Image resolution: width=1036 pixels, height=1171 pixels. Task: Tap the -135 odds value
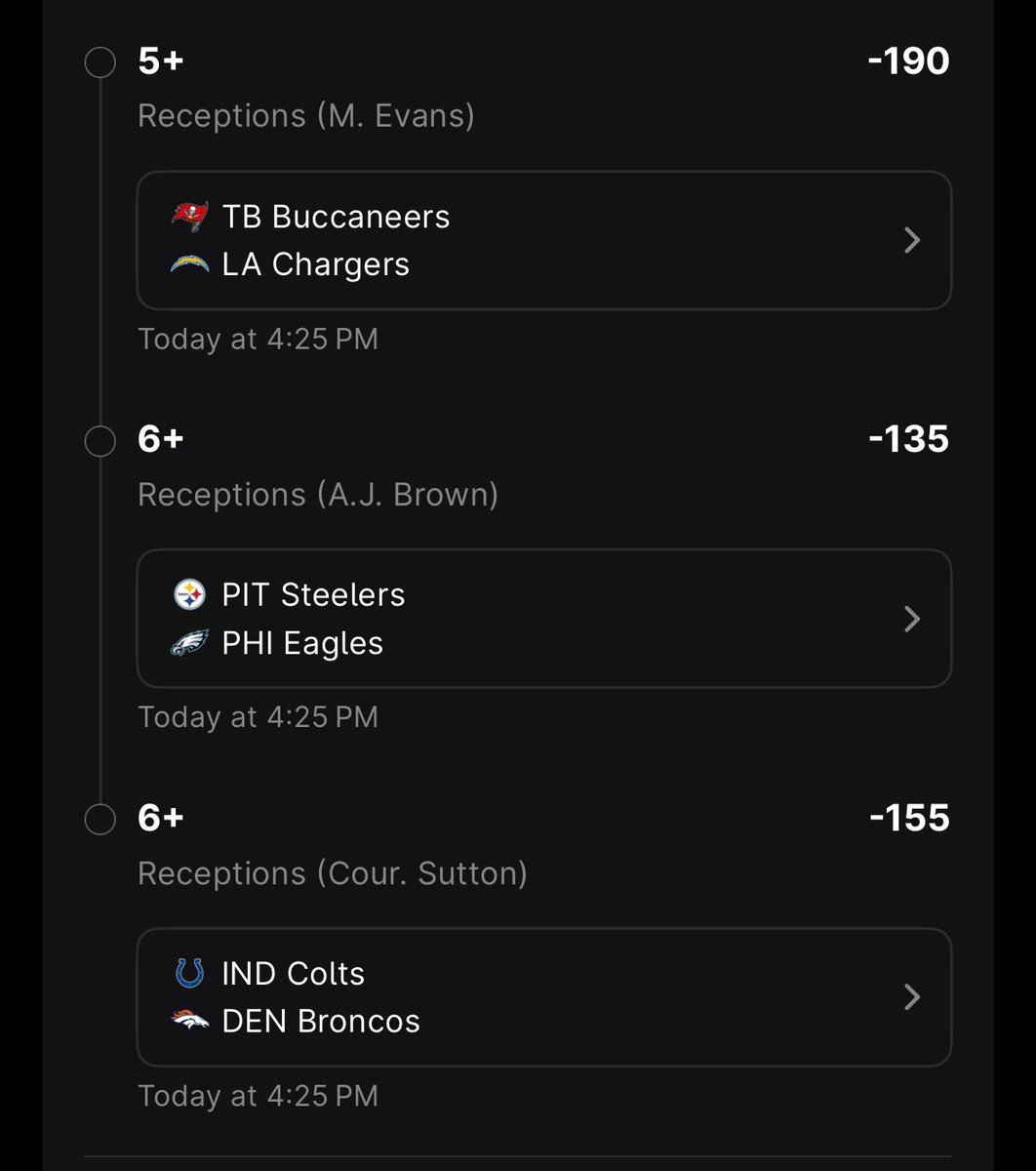tap(908, 439)
